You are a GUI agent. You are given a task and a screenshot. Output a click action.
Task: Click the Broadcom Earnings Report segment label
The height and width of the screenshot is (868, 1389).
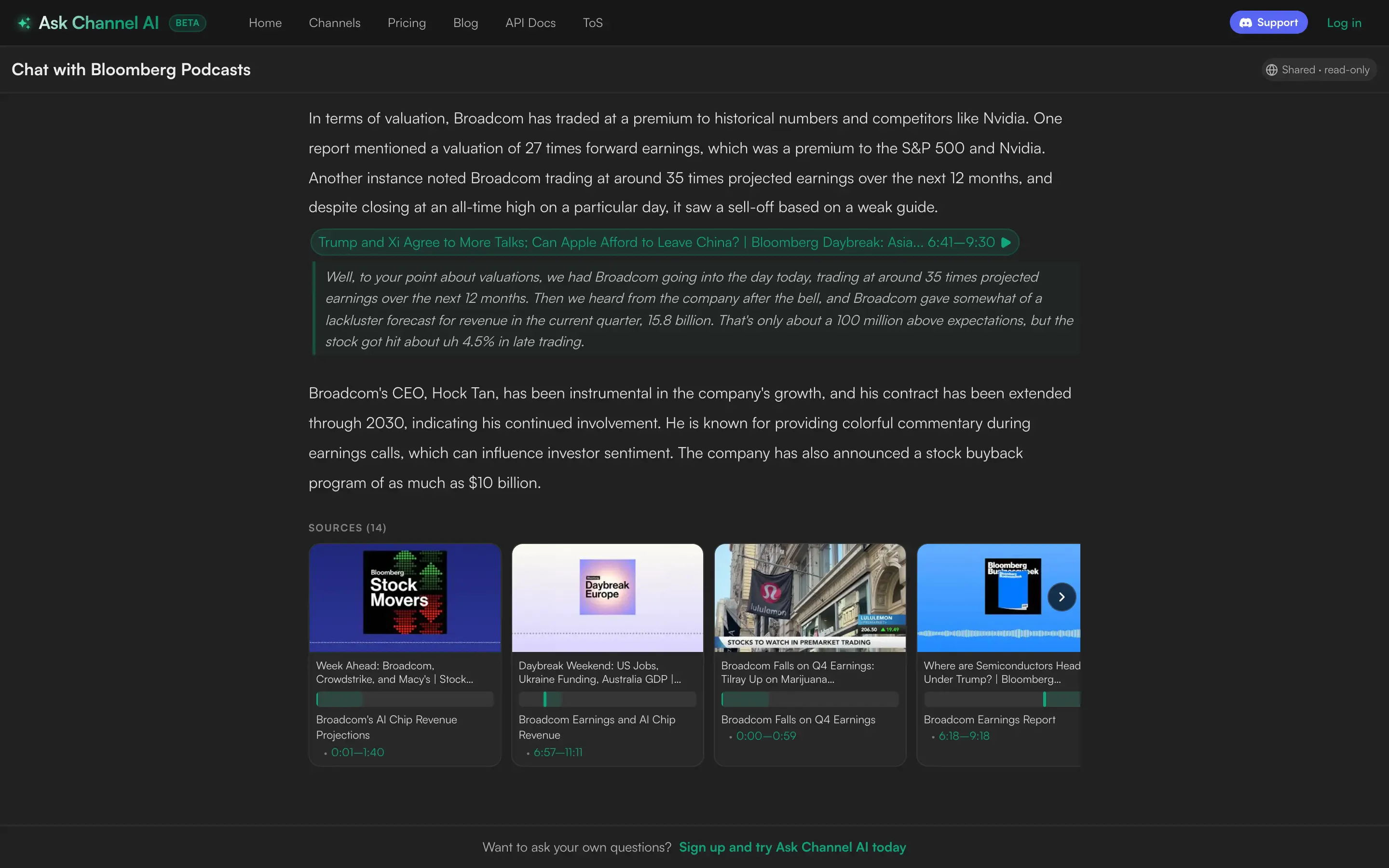tap(990, 720)
